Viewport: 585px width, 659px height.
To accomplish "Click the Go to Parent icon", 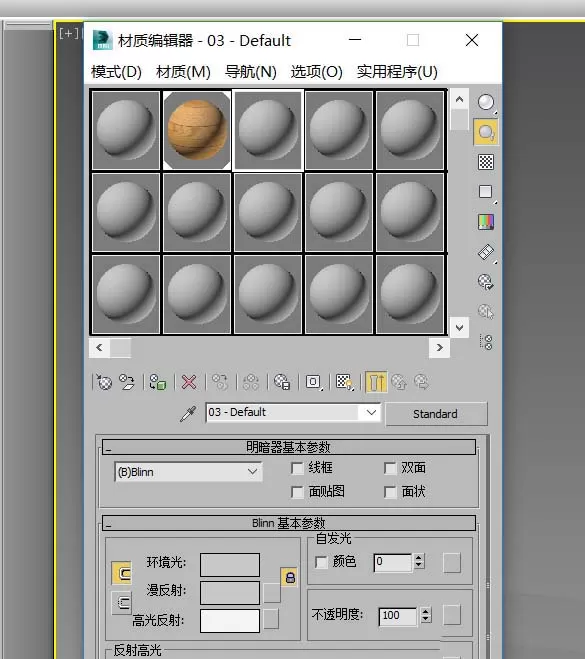I will tap(399, 382).
